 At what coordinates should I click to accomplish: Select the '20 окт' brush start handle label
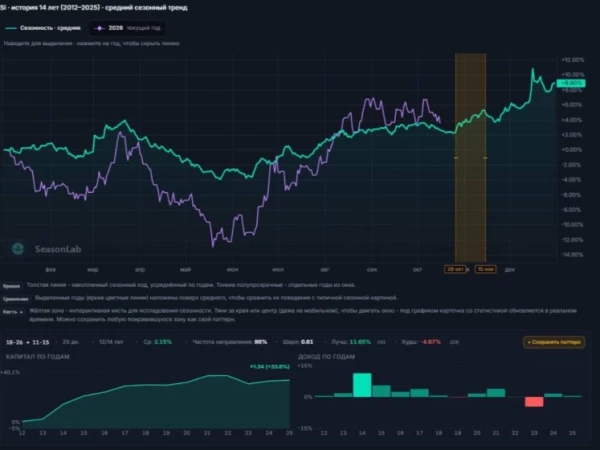point(455,269)
